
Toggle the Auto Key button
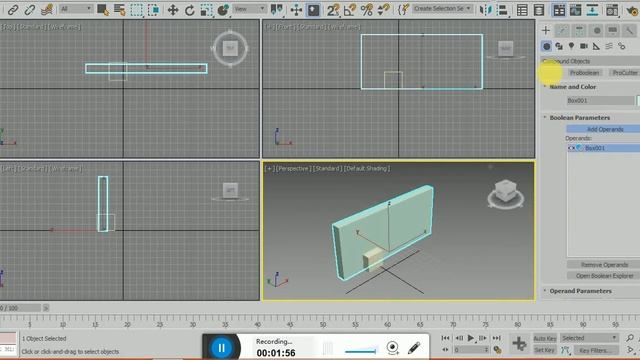point(545,338)
